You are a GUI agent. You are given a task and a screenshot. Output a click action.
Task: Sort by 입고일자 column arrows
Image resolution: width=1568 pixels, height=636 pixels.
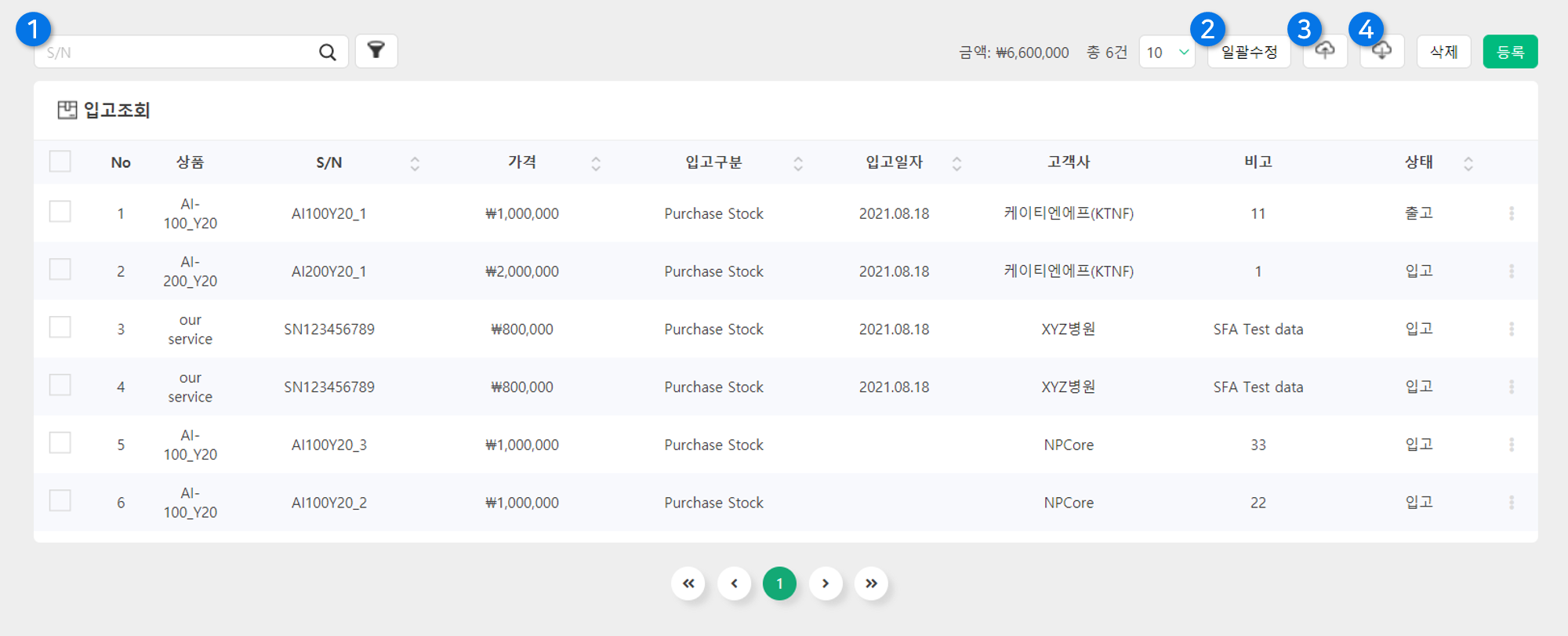tap(956, 163)
